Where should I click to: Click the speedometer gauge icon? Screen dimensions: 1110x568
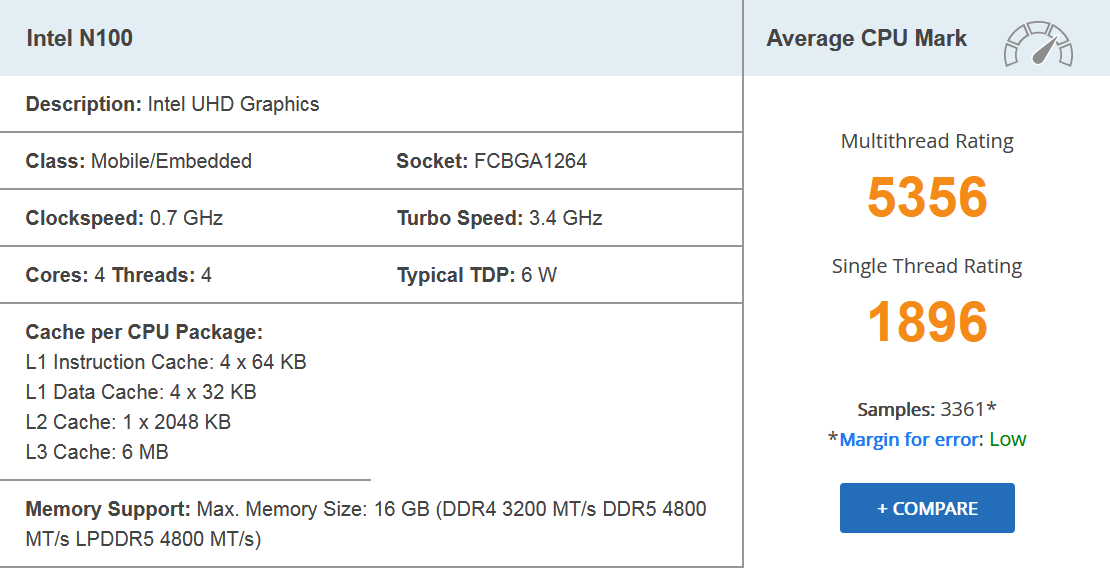(x=1038, y=45)
